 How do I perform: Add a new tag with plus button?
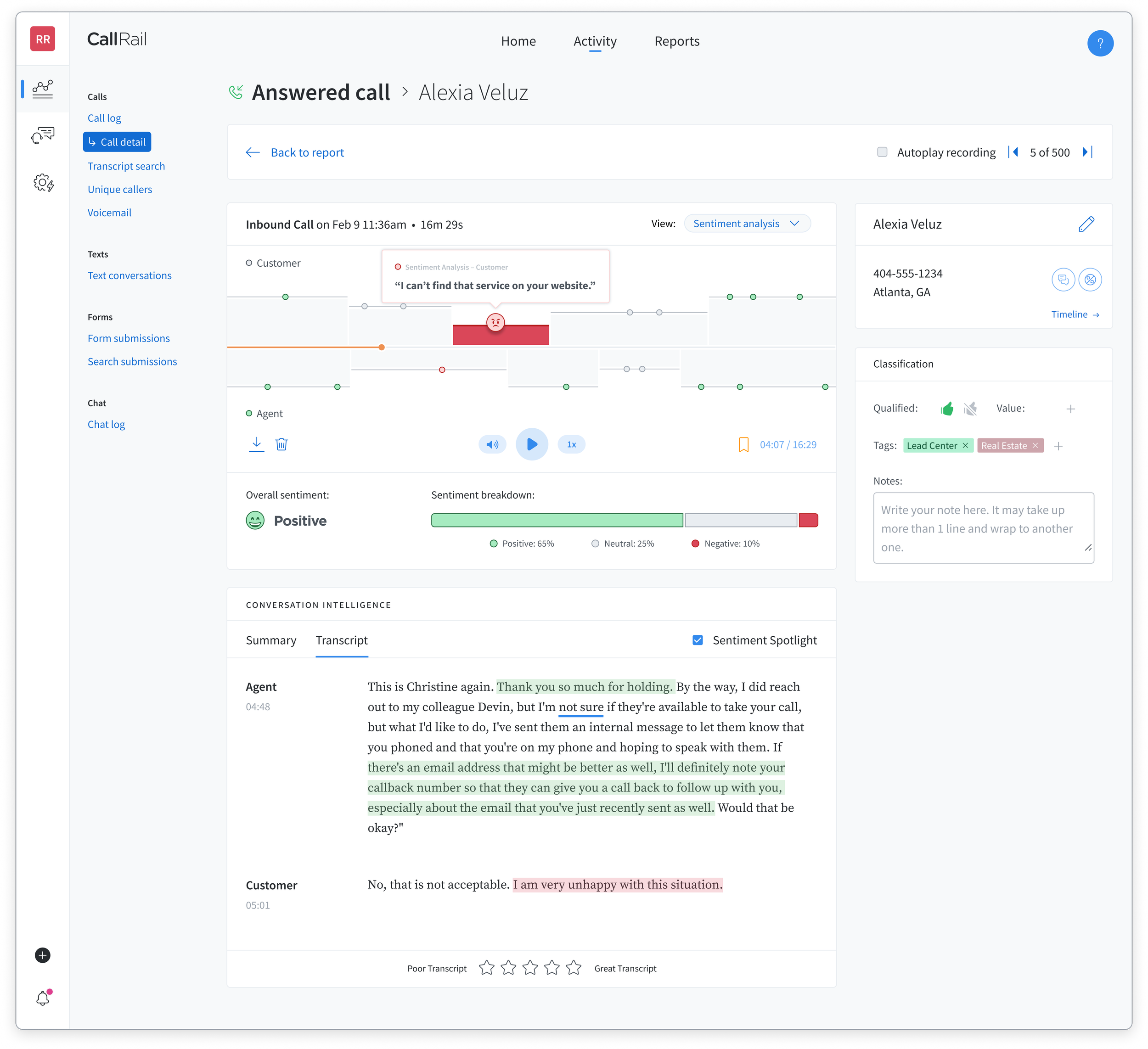(x=1058, y=446)
